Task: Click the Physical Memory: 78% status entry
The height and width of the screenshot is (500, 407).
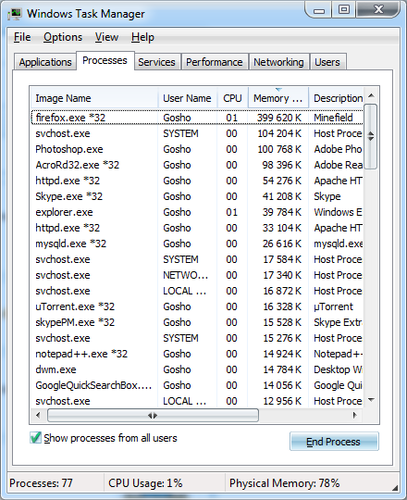Action: (284, 483)
